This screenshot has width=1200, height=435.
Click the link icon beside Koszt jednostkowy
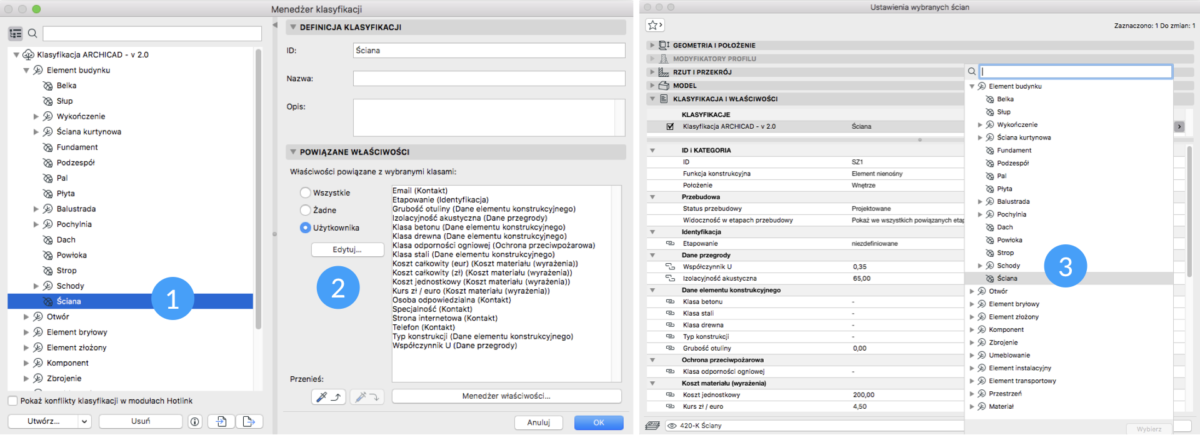pyautogui.click(x=669, y=394)
